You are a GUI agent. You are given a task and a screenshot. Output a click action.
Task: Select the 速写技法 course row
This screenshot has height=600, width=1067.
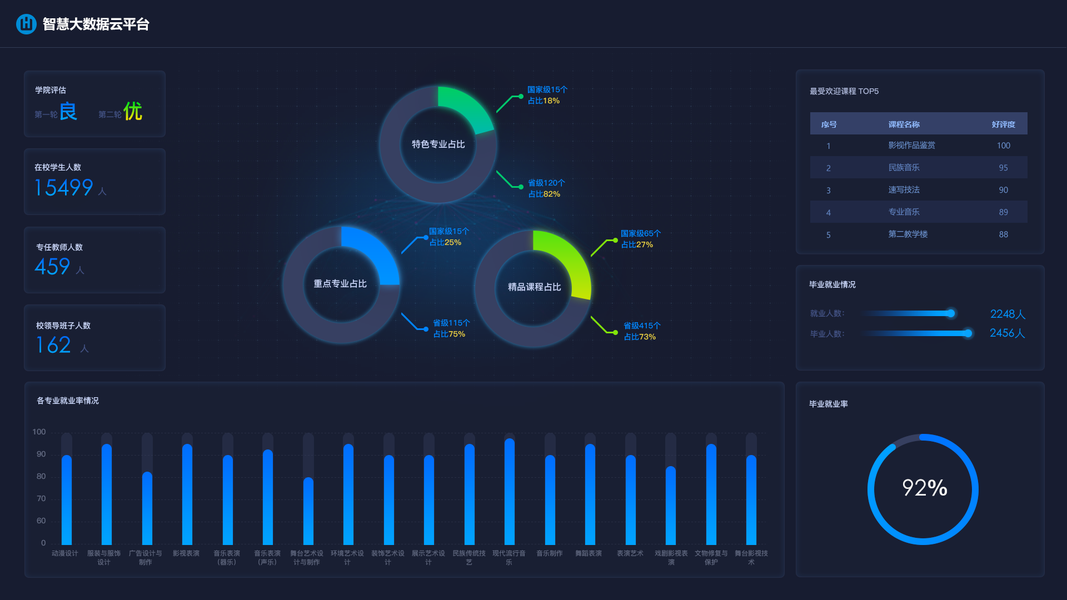click(919, 190)
